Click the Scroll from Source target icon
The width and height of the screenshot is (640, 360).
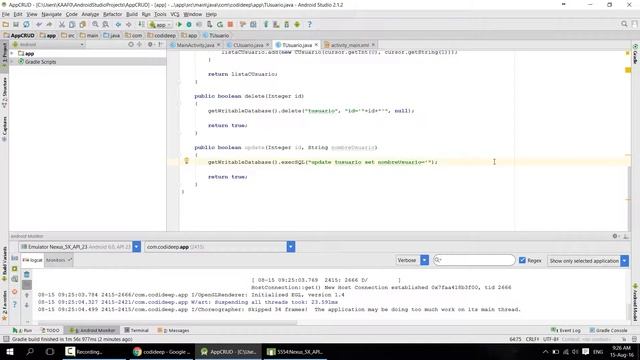pyautogui.click(x=131, y=44)
